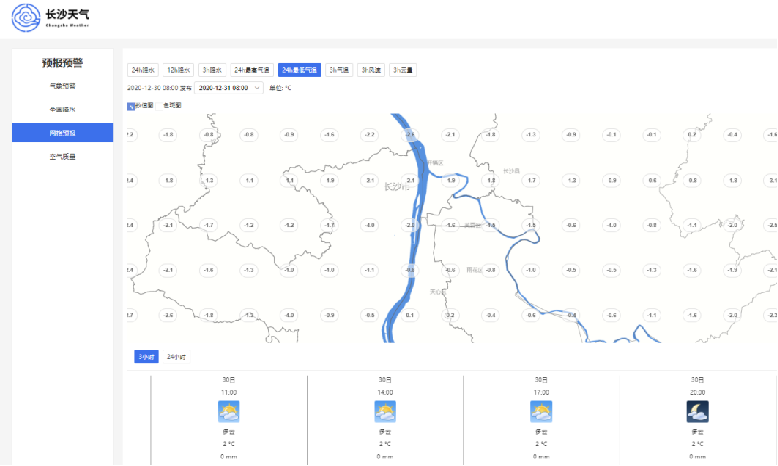This screenshot has width=778, height=466.
Task: Switch to the 3h气温 tab
Action: tap(339, 70)
